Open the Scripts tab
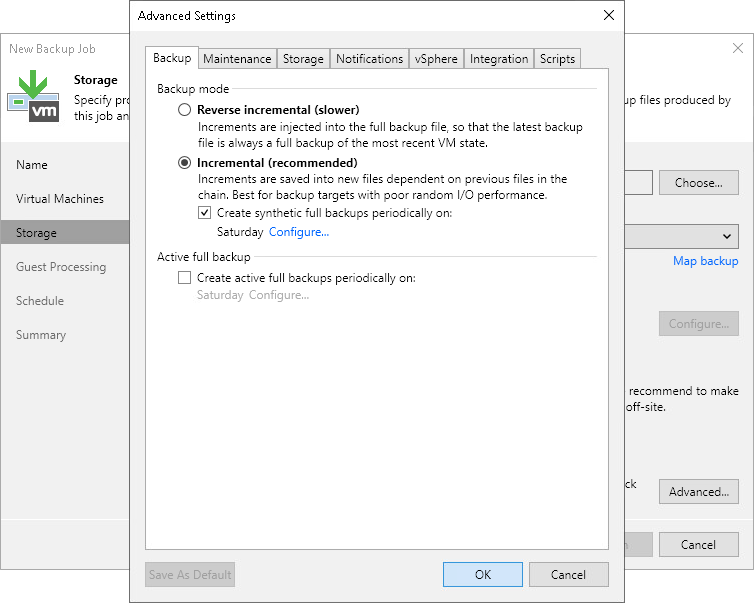 [557, 59]
